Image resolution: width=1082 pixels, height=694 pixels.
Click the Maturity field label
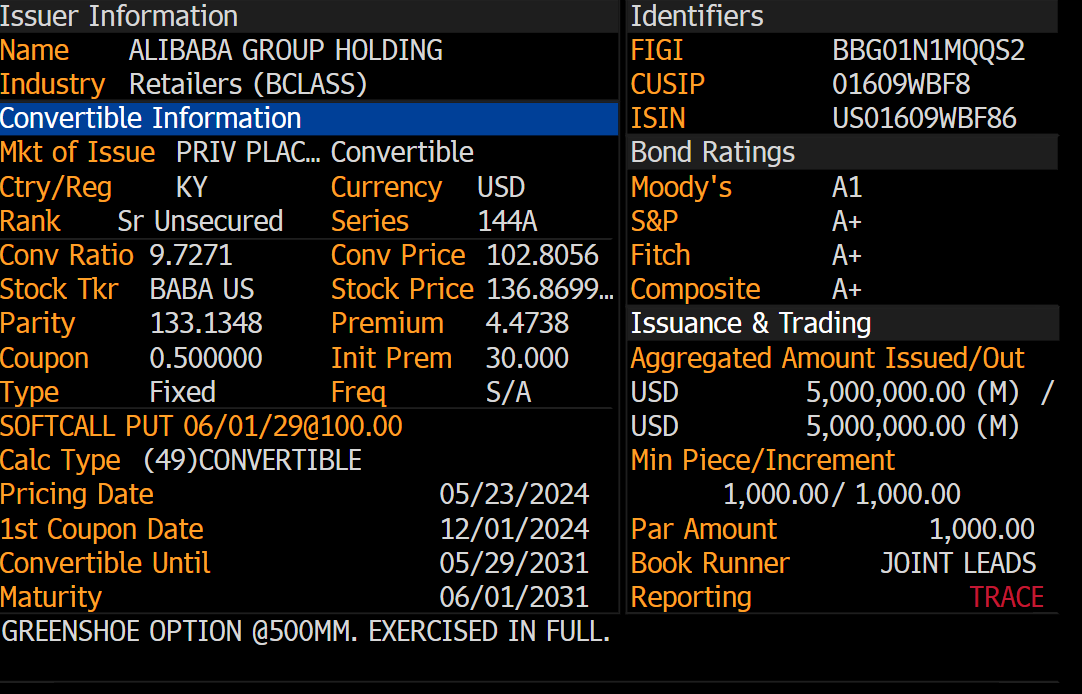click(x=51, y=597)
